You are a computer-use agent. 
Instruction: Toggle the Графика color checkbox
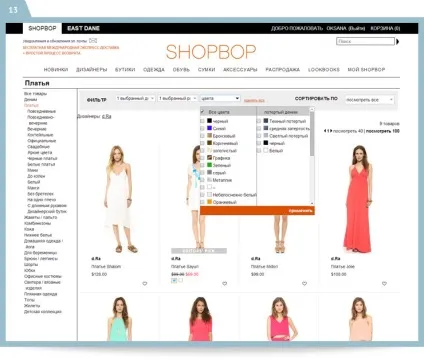click(x=202, y=158)
